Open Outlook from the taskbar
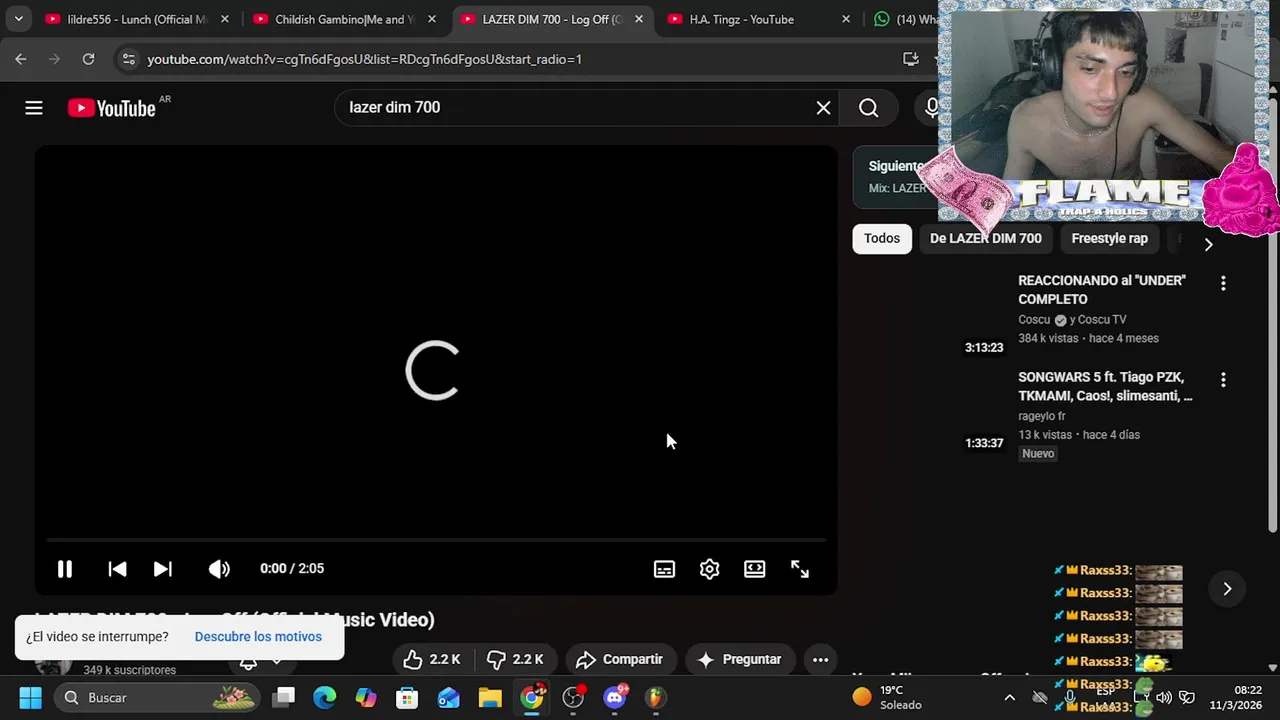Screen dimensions: 1280x720 click(448, 697)
